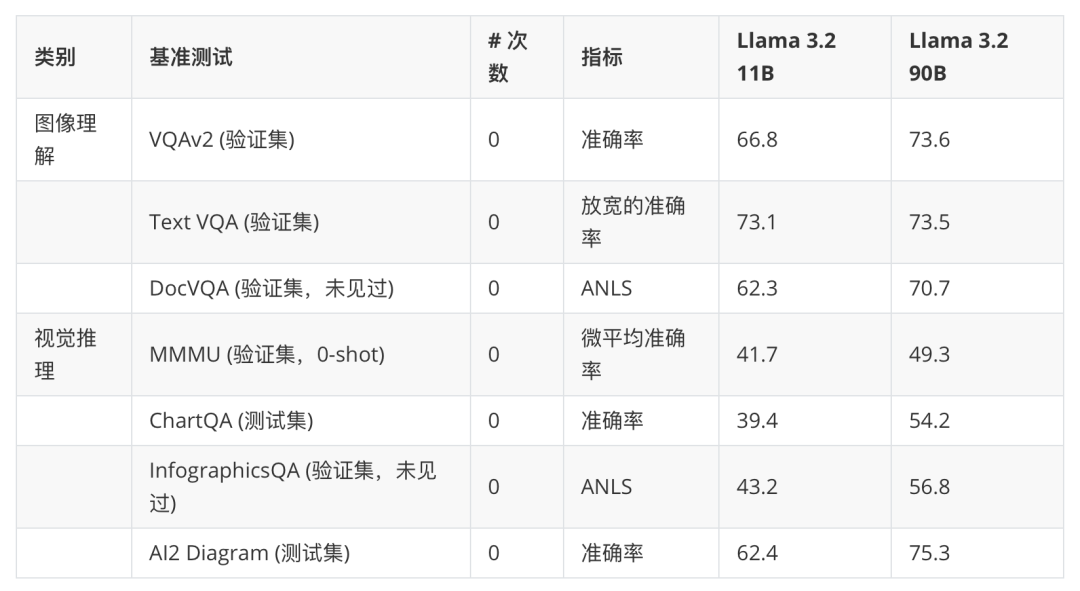The width and height of the screenshot is (1080, 591).
Task: Select the 视觉推理 category cell
Action: coord(66,354)
